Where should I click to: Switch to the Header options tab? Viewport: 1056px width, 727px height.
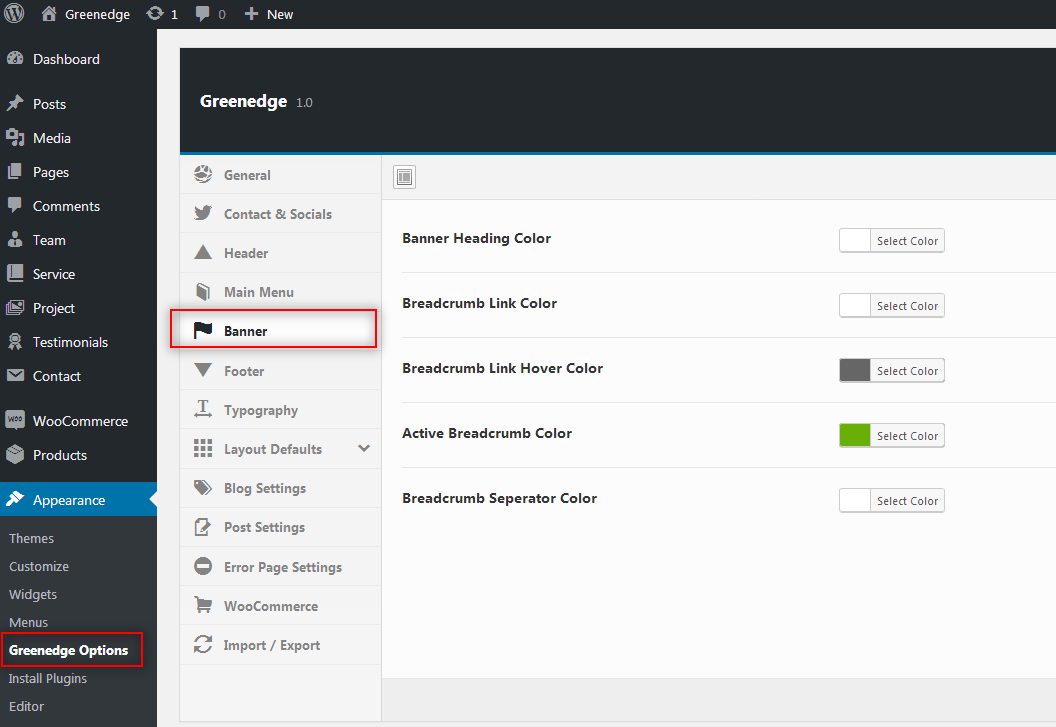[280, 253]
